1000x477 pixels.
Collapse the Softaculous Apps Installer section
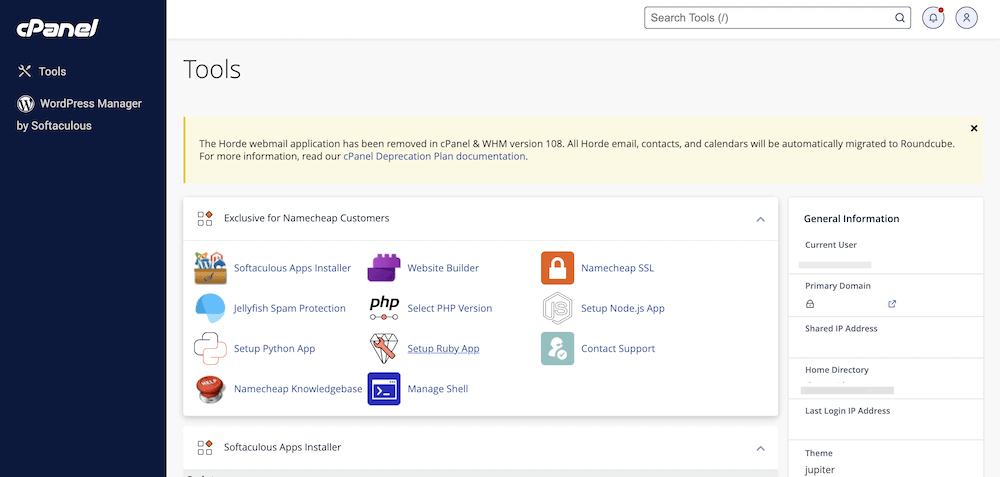point(760,448)
